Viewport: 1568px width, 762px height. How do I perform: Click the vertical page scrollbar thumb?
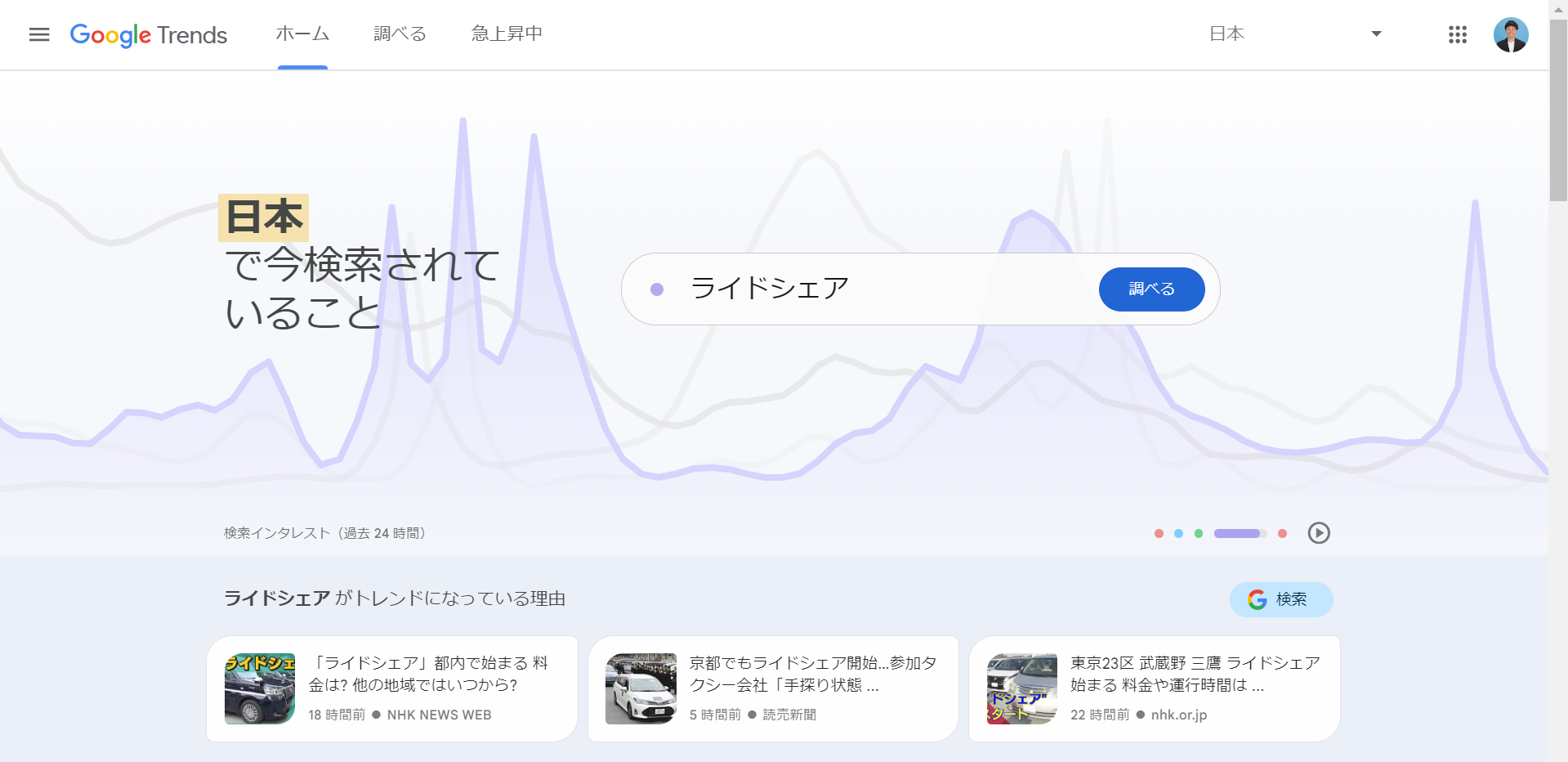point(1558,110)
